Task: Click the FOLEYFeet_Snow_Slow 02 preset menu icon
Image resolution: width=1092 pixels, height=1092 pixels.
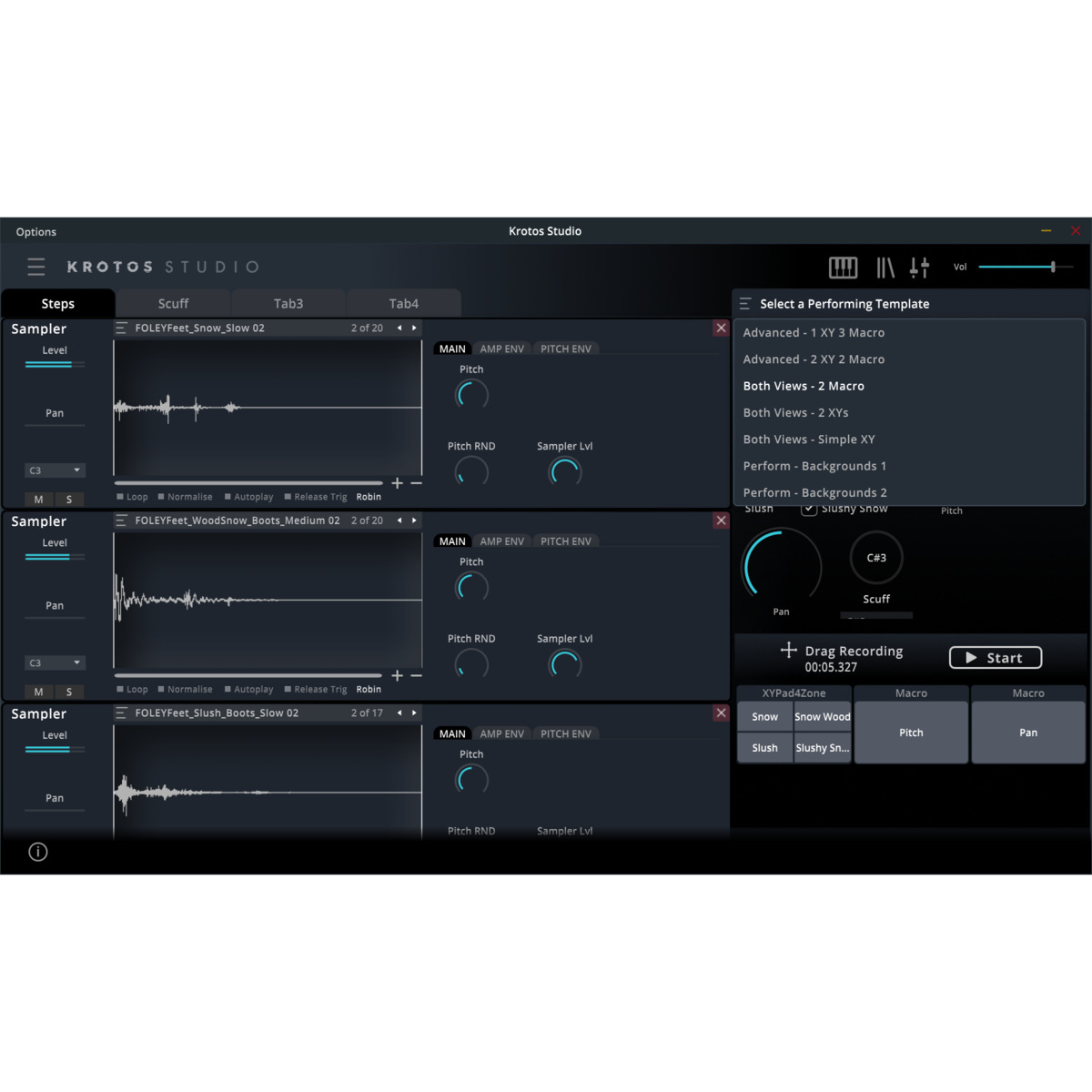Action: 121,328
